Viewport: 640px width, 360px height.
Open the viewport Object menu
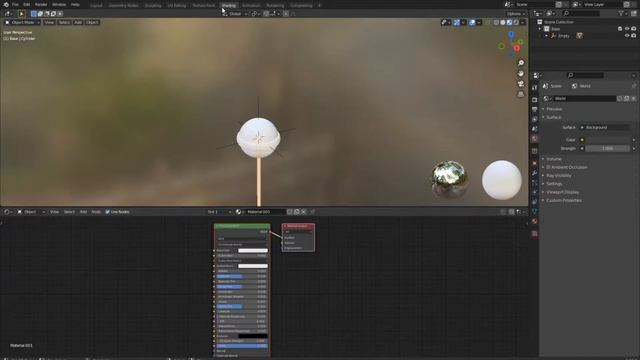92,22
